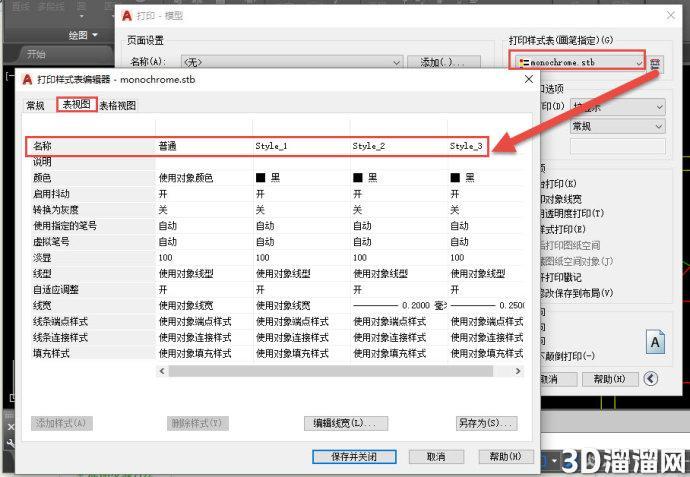Viewport: 690px width, 477px height.
Task: Click the 编辑线宽(L)... button
Action: pyautogui.click(x=346, y=423)
